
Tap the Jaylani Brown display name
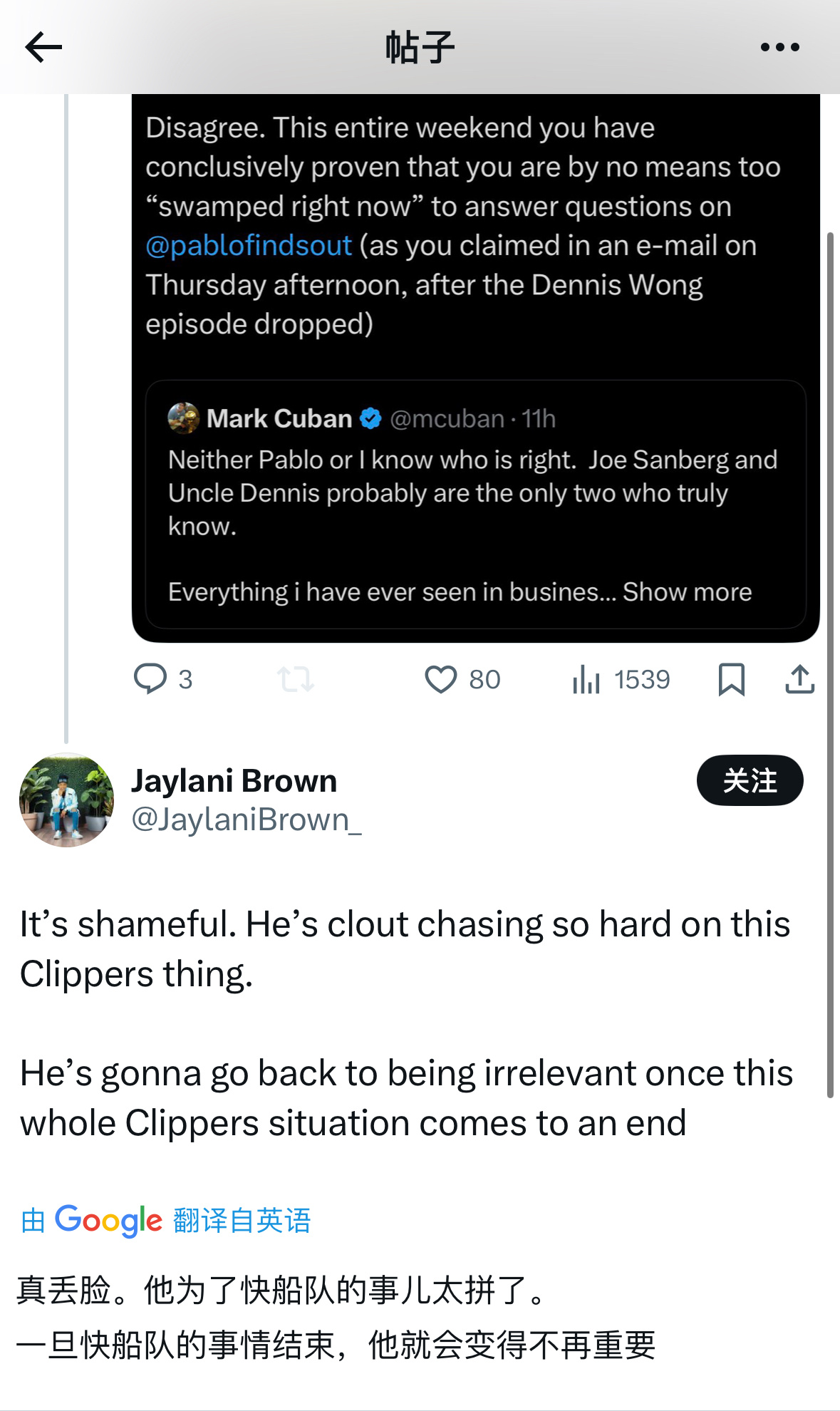[x=234, y=781]
